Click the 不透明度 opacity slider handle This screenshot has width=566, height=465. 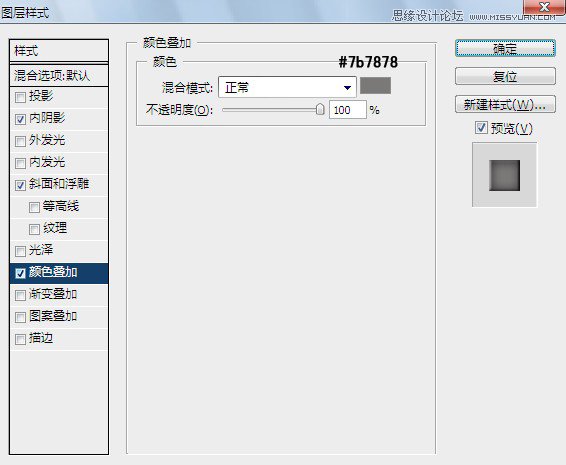(x=320, y=109)
